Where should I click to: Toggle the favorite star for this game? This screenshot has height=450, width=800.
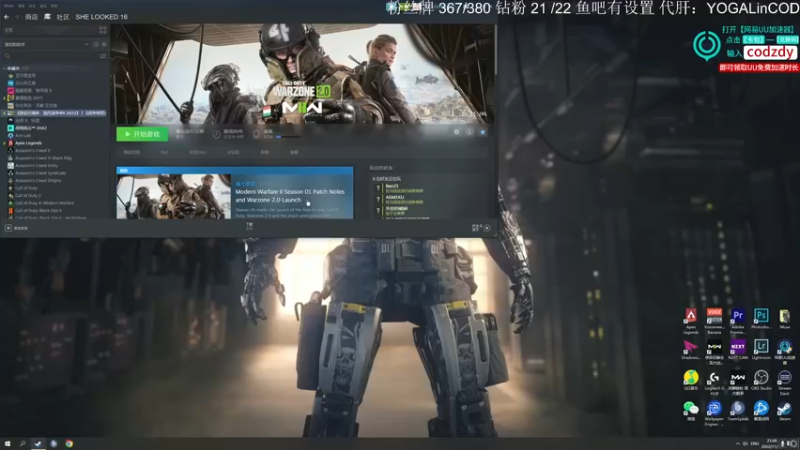tap(483, 132)
